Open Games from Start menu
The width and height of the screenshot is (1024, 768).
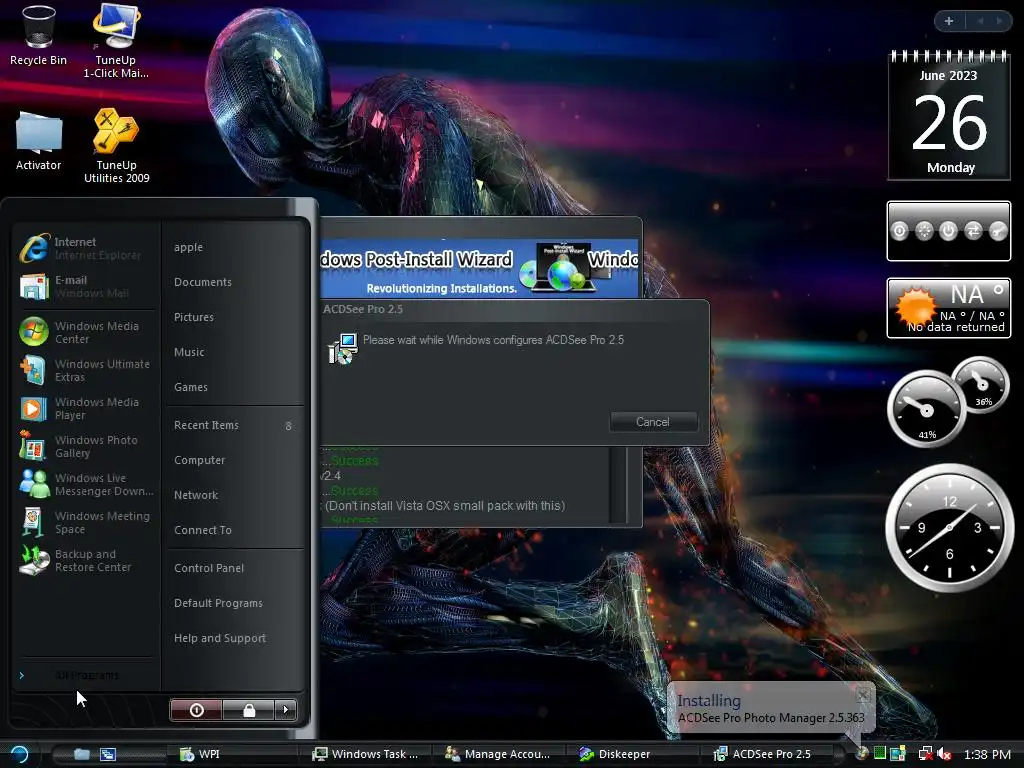(234, 387)
